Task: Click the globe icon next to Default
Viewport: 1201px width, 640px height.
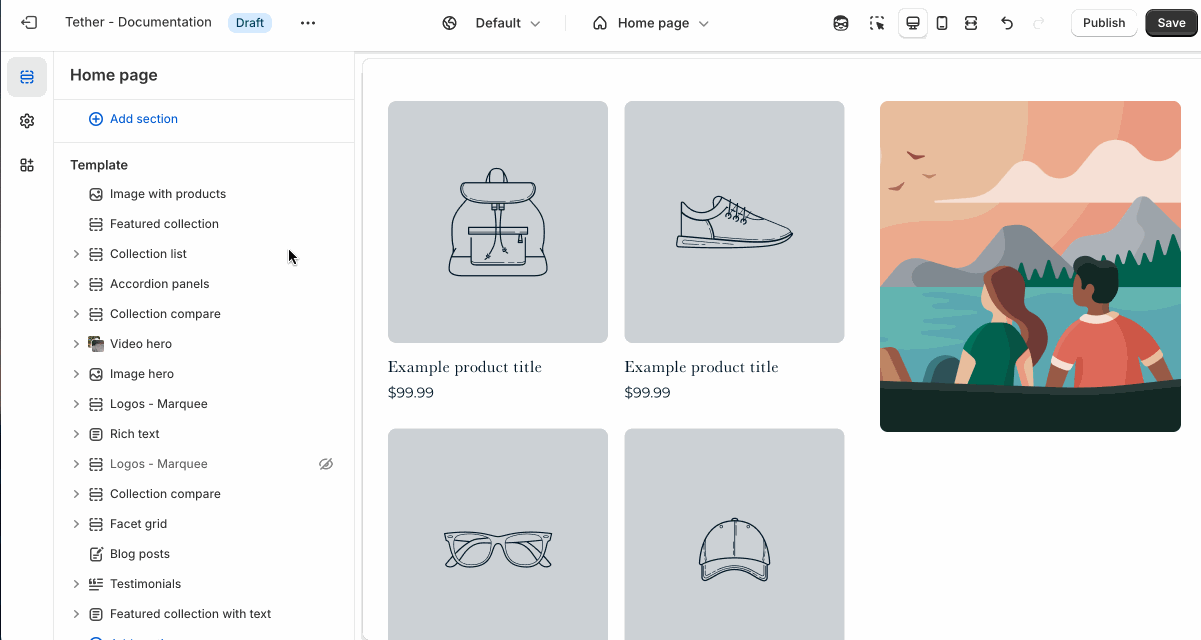Action: click(450, 23)
